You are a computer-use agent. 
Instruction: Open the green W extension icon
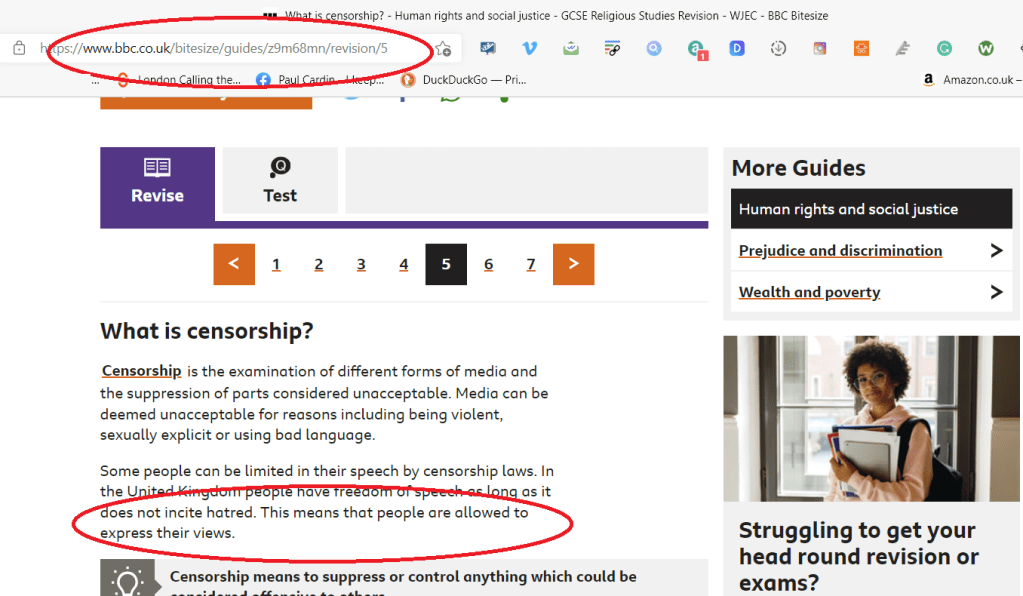click(985, 48)
